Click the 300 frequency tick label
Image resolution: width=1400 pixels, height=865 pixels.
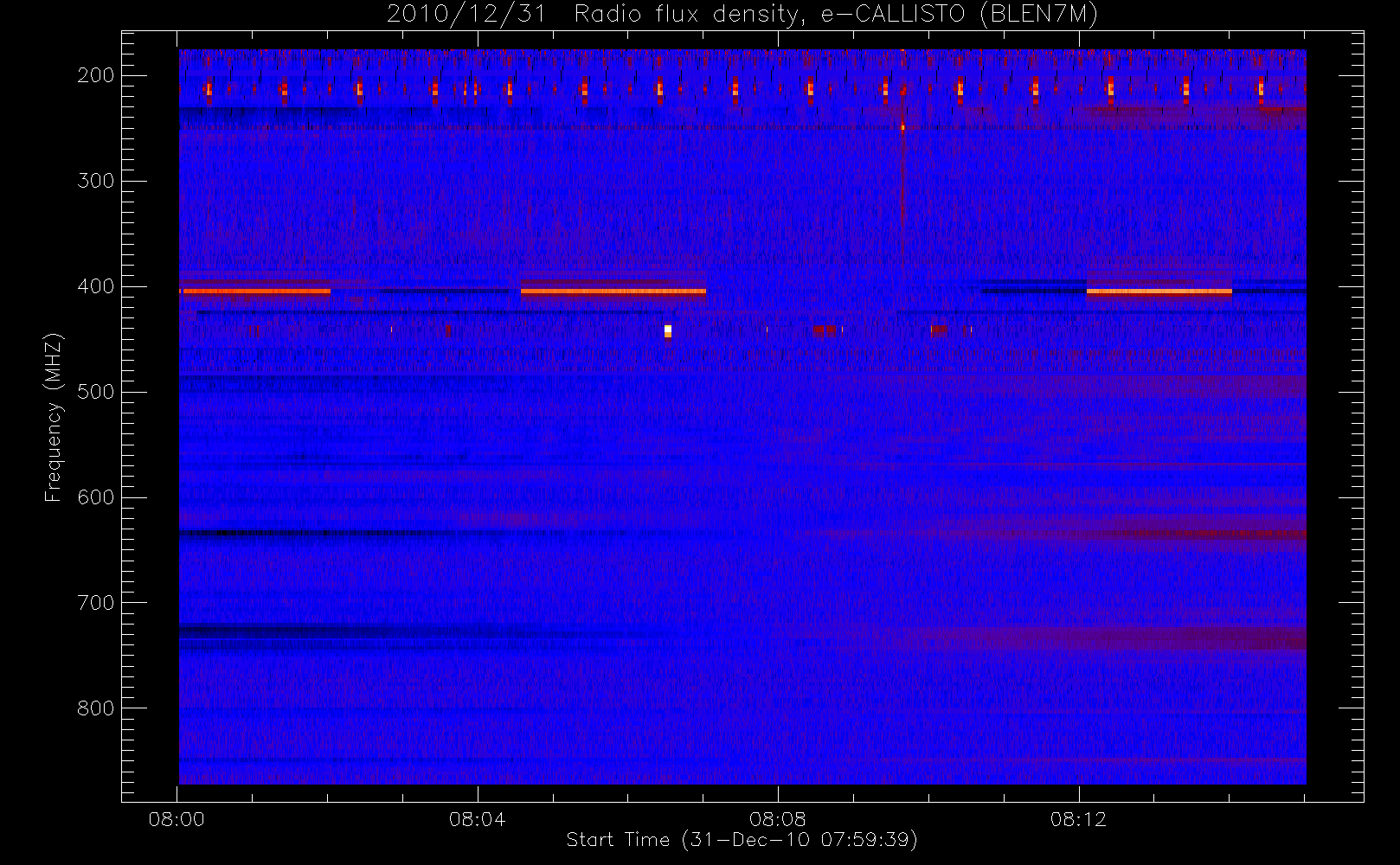[95, 181]
